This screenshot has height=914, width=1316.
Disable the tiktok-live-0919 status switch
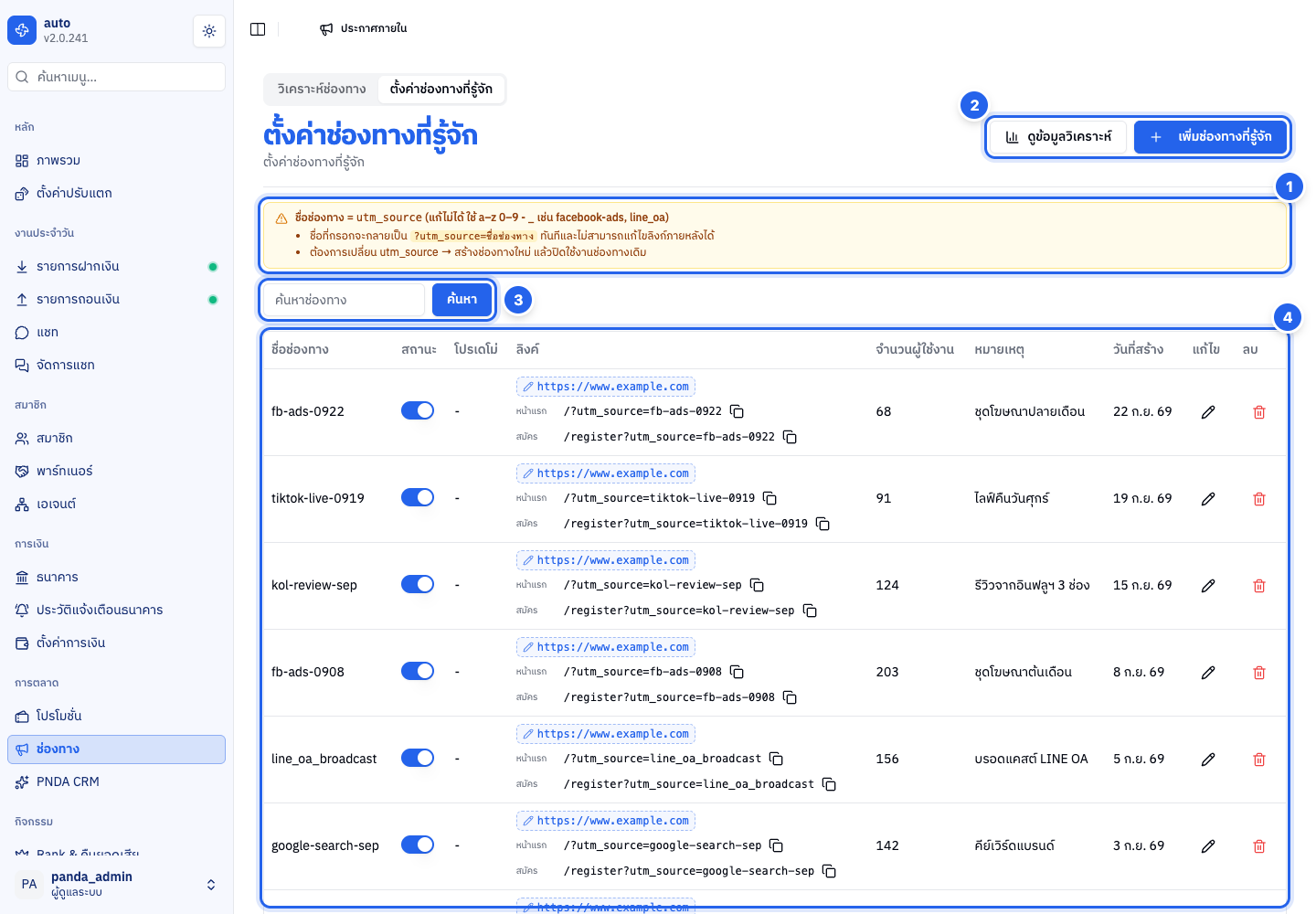pos(418,497)
